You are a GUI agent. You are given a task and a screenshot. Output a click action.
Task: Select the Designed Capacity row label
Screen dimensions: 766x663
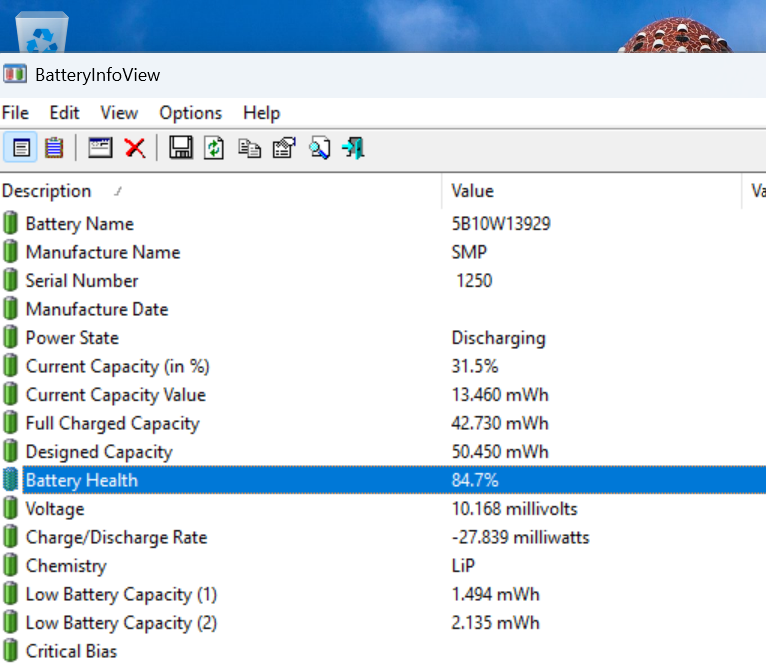pyautogui.click(x=99, y=452)
